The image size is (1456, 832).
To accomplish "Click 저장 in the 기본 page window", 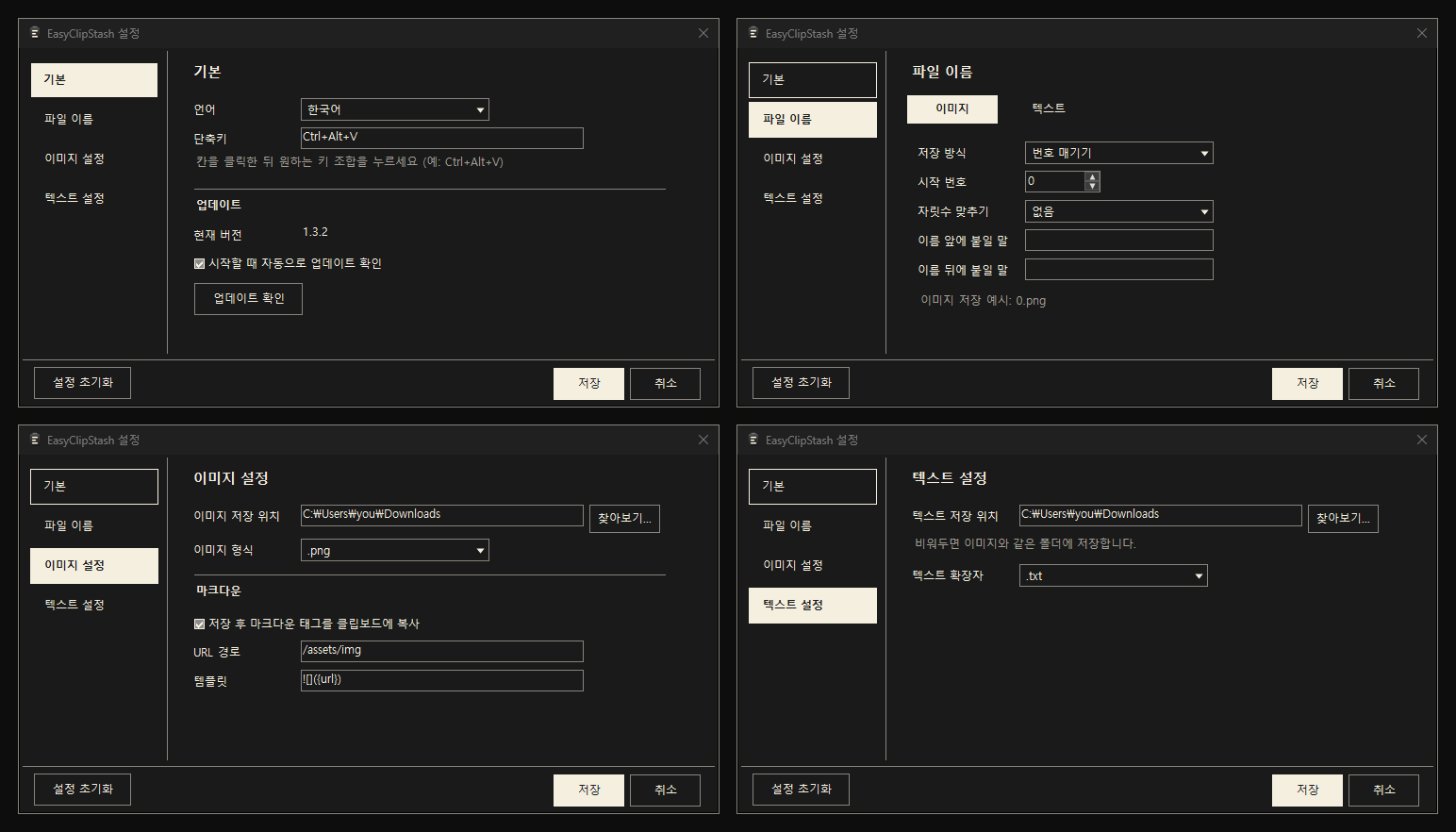I will pos(588,384).
